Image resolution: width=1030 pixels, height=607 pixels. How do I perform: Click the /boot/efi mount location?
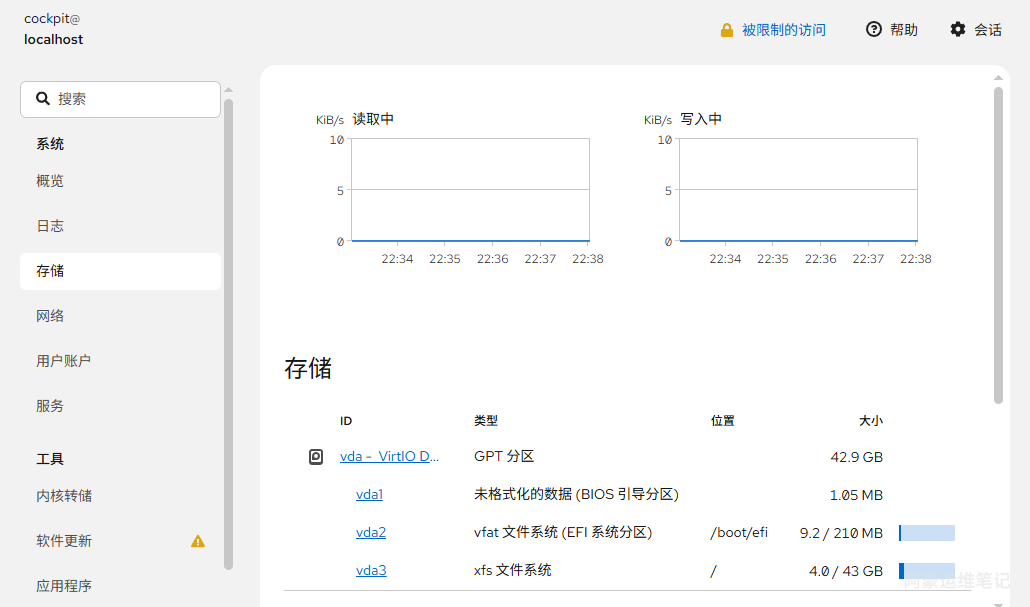(x=739, y=533)
